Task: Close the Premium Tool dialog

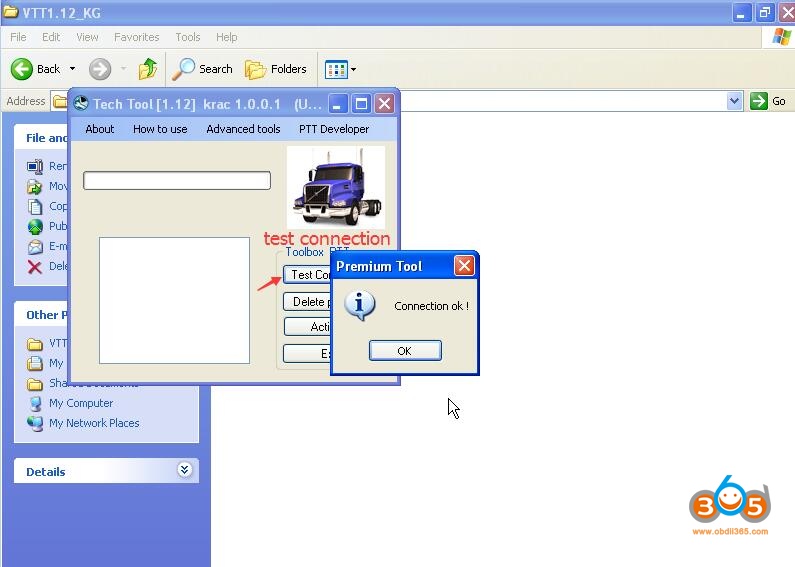Action: [x=464, y=265]
